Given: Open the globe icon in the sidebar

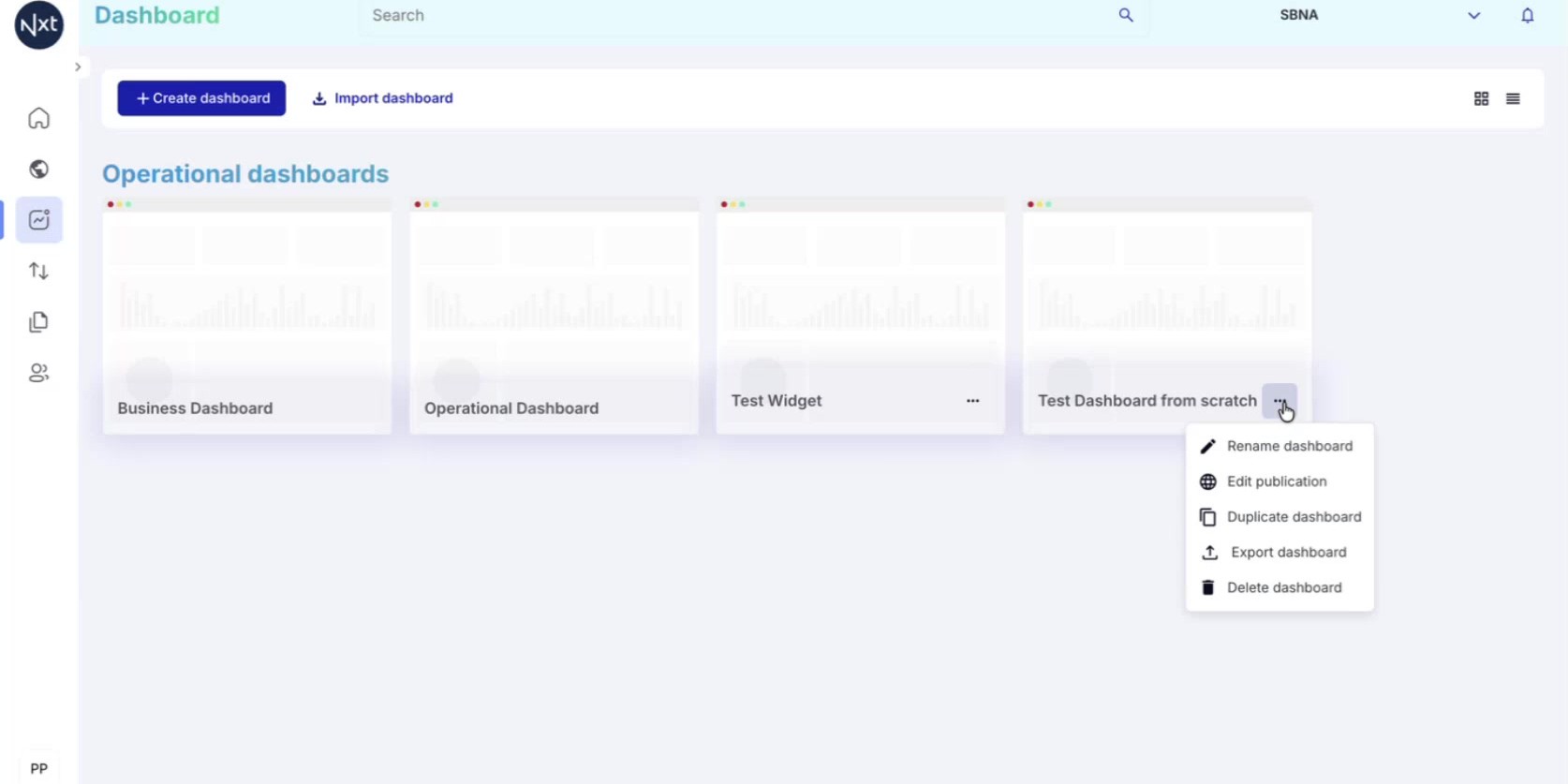Looking at the screenshot, I should point(38,169).
